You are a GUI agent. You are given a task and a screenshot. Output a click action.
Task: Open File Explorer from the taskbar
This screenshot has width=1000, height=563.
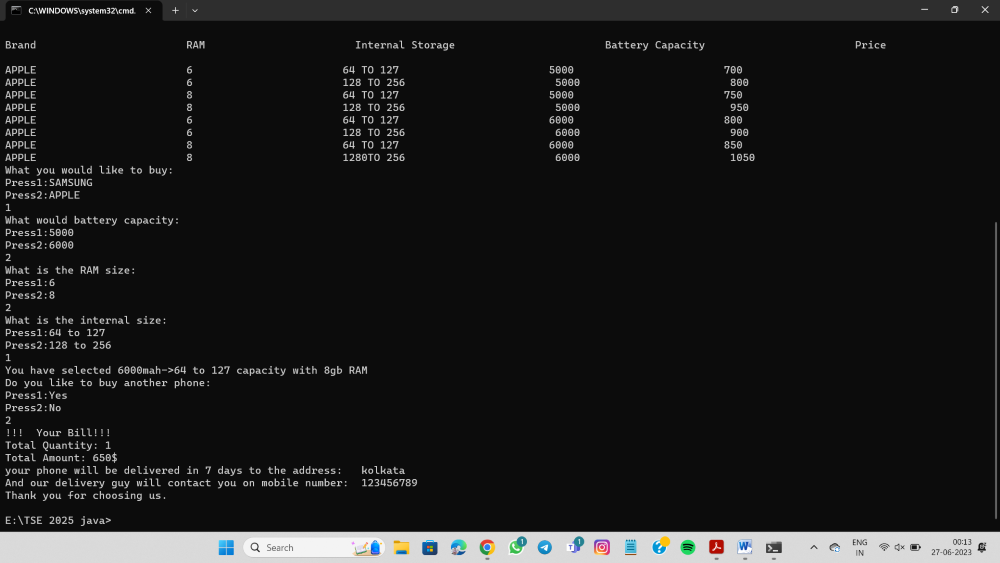(x=401, y=547)
